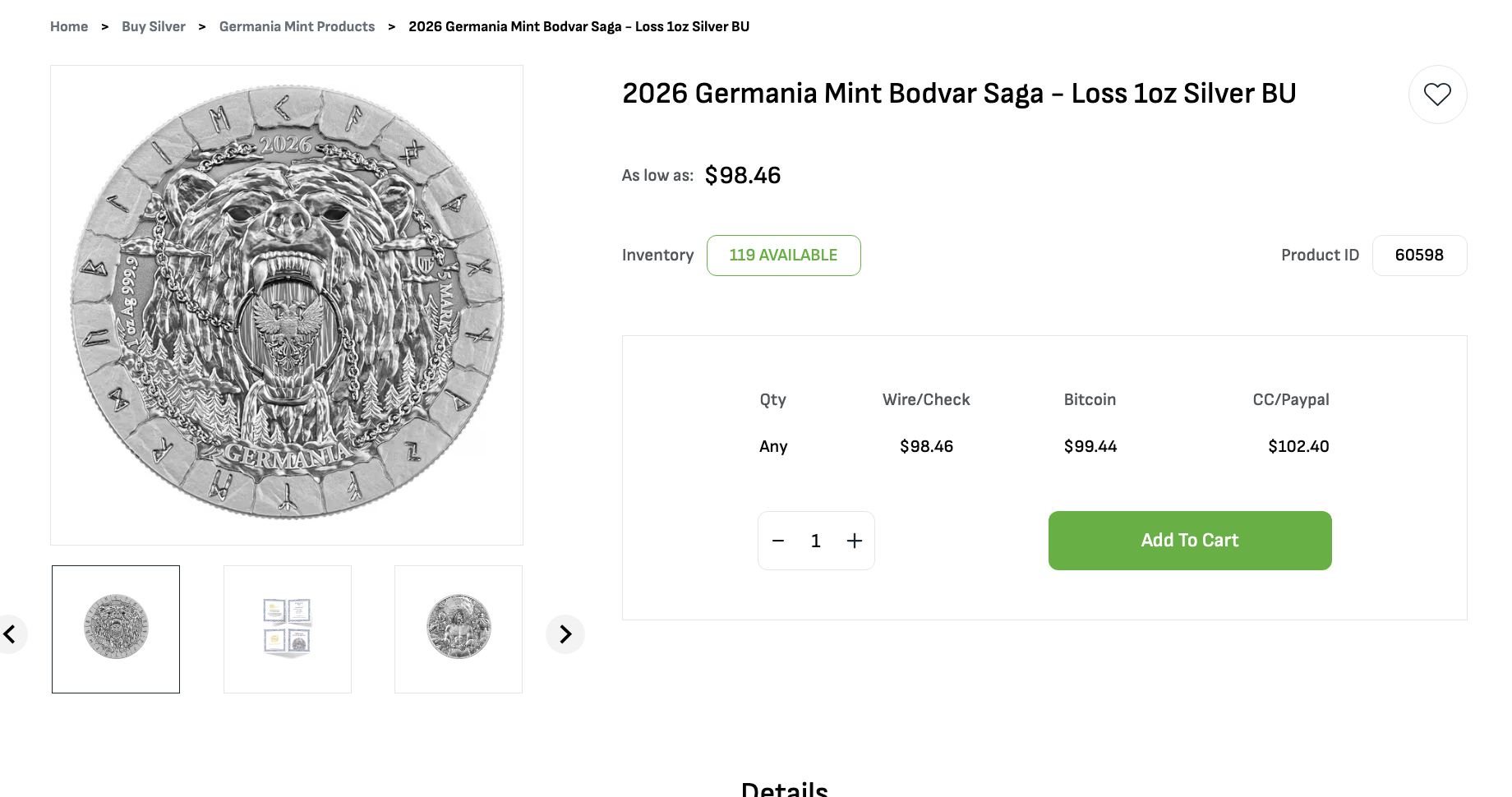Select the certificate packaging thumbnail

[288, 629]
